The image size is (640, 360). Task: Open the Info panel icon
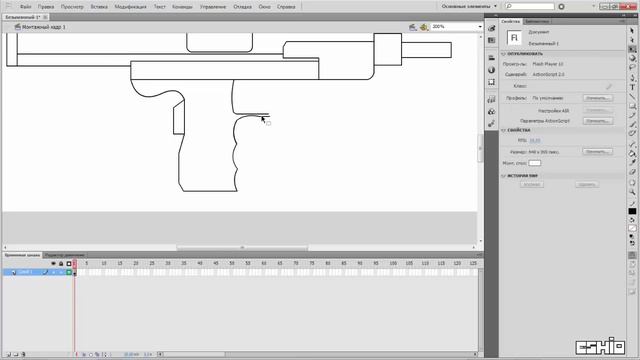pos(491,70)
